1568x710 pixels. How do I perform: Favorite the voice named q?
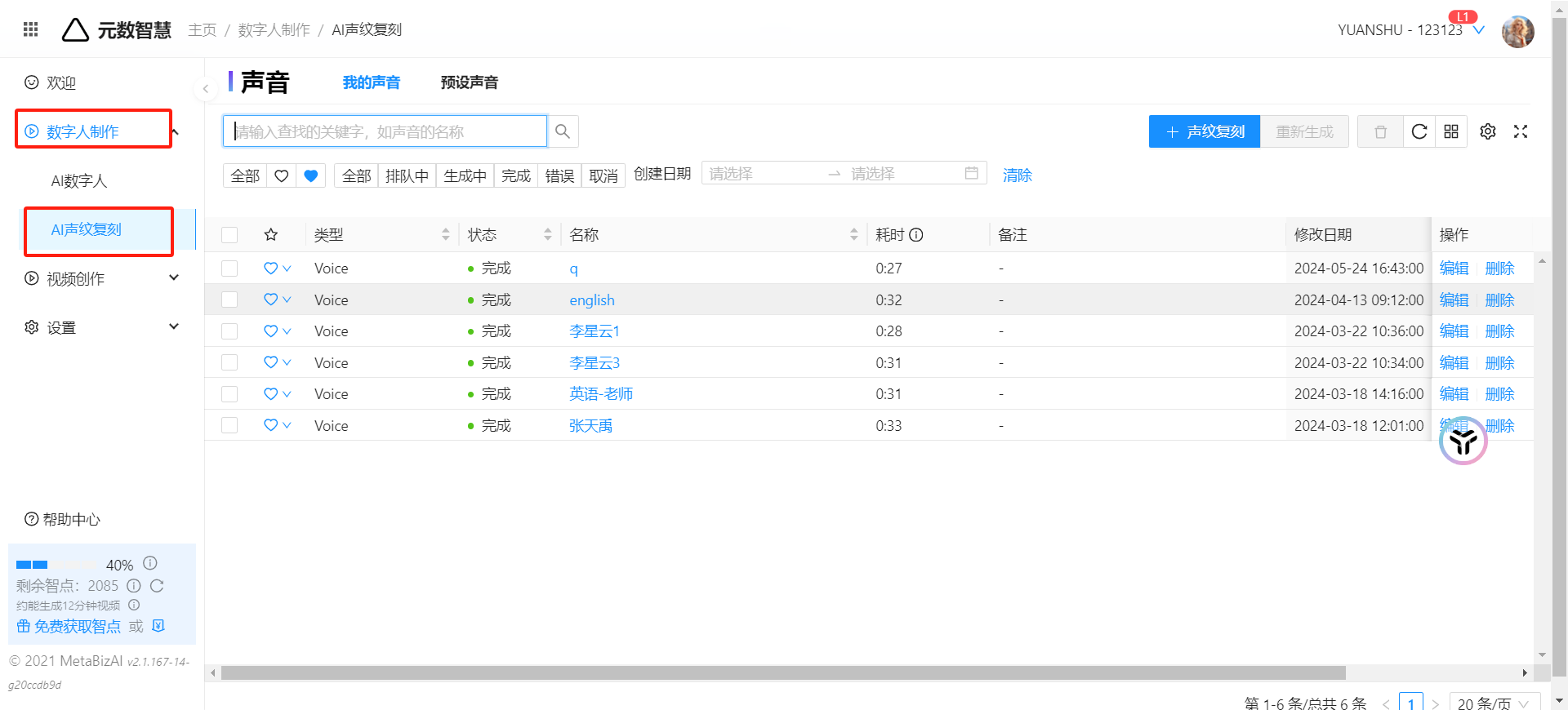pos(270,268)
